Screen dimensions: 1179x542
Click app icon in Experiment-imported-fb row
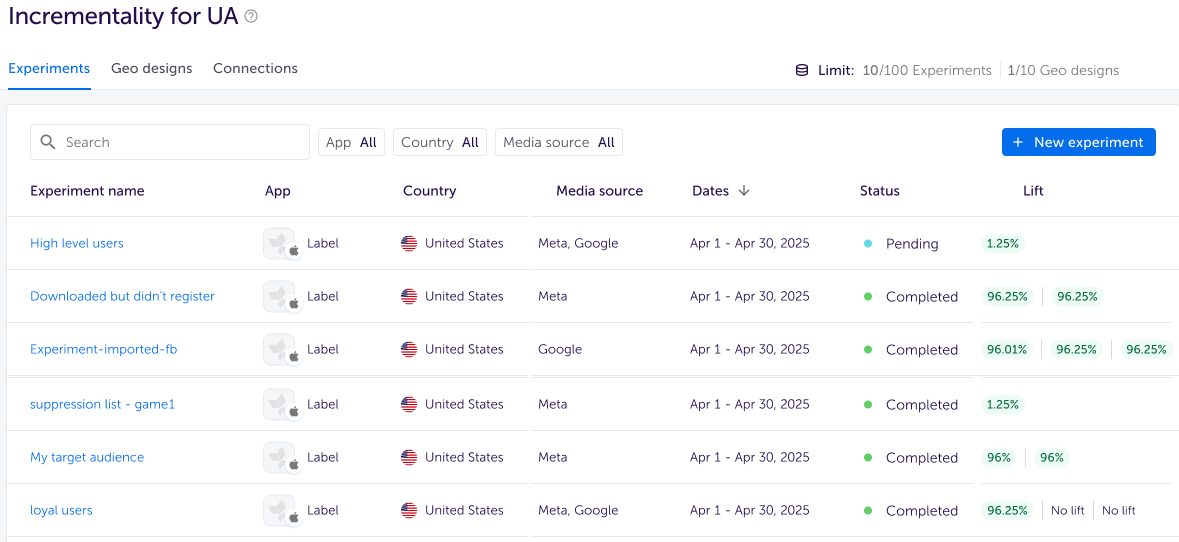(x=279, y=350)
